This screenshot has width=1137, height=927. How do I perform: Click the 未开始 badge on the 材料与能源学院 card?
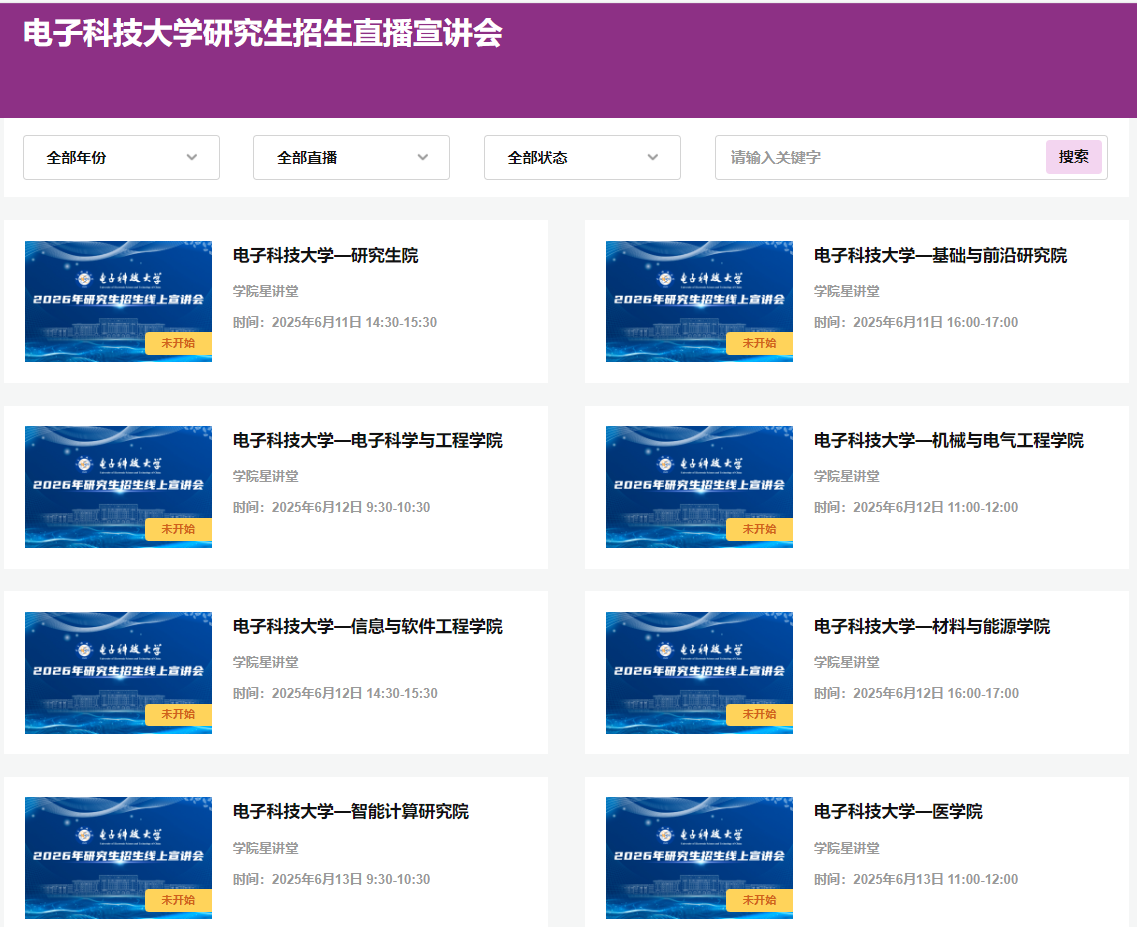click(x=759, y=714)
